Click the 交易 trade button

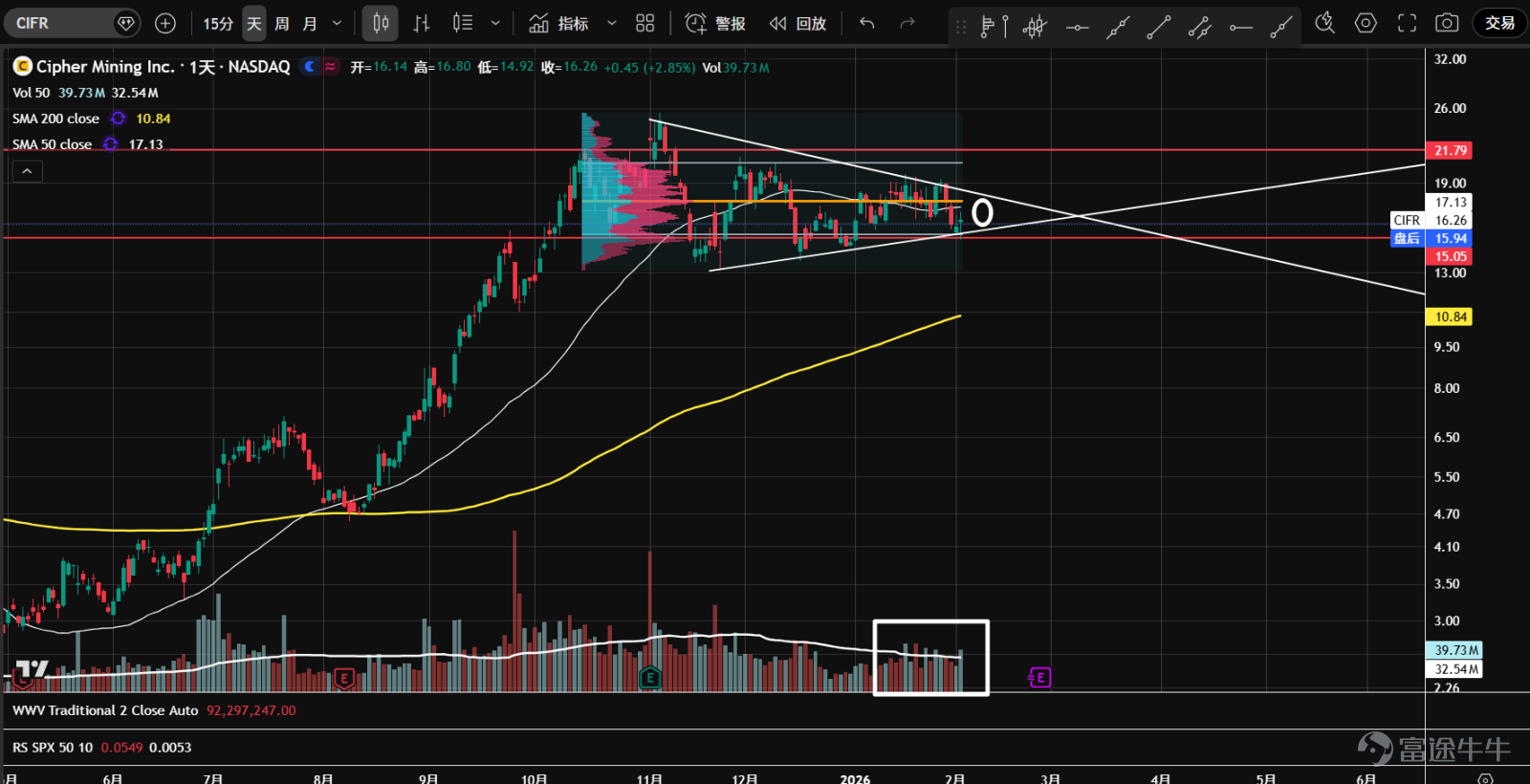pos(1499,23)
